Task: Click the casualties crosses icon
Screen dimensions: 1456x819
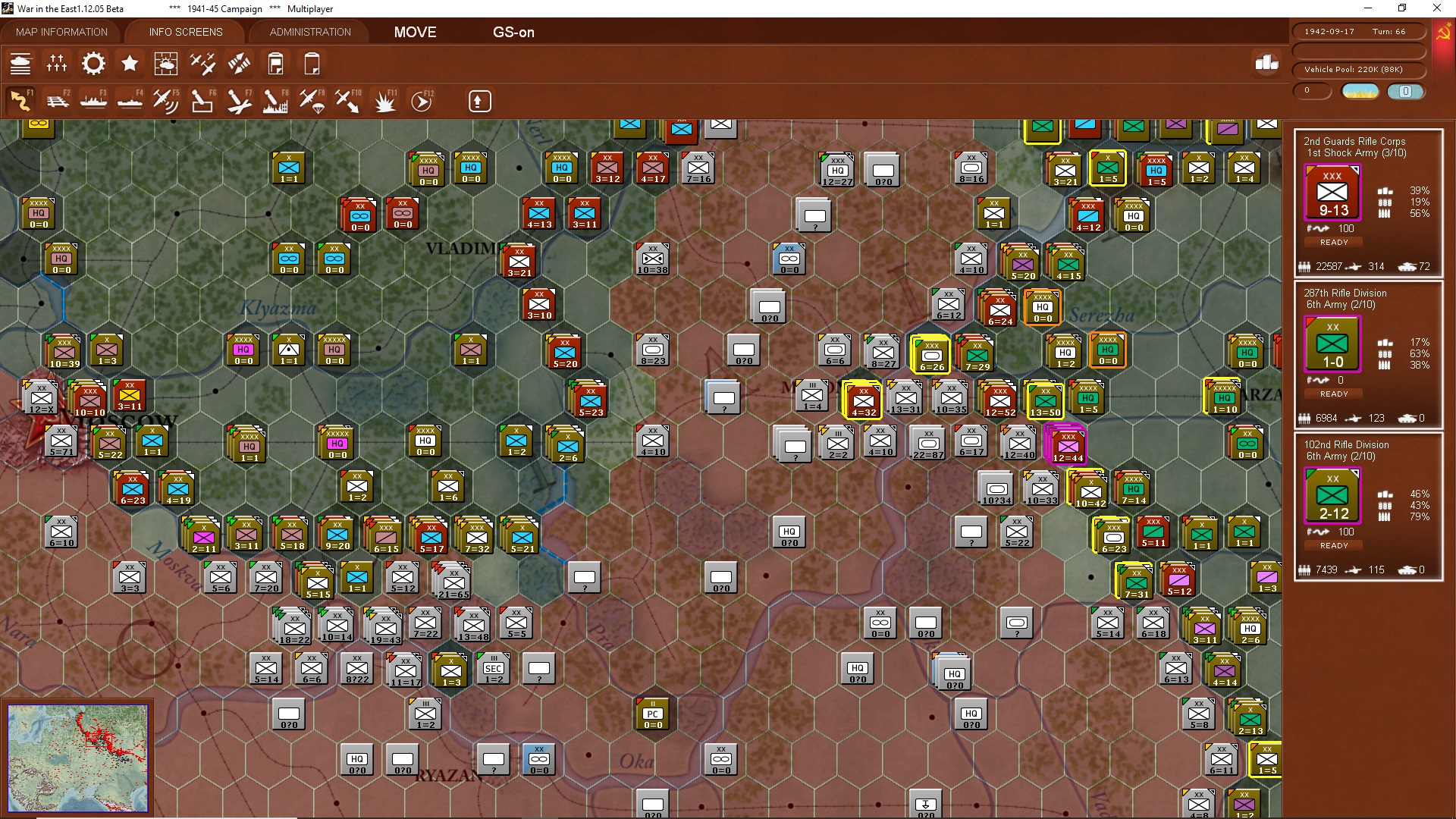Action: point(57,64)
